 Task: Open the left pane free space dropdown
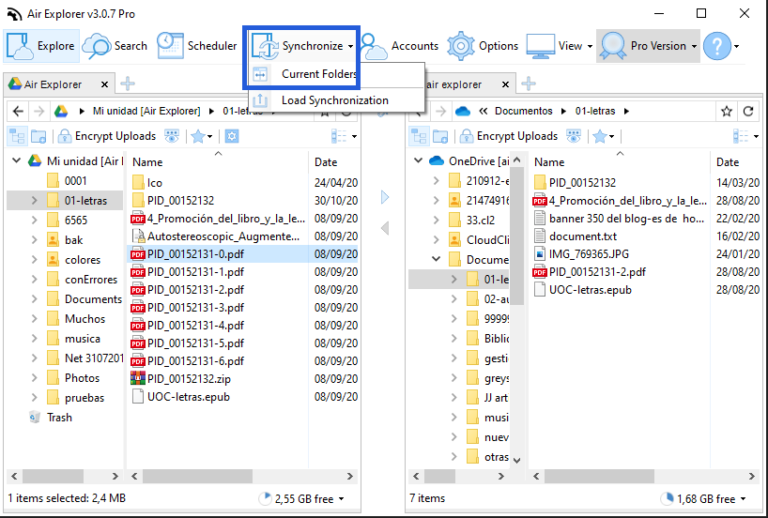tap(301, 498)
